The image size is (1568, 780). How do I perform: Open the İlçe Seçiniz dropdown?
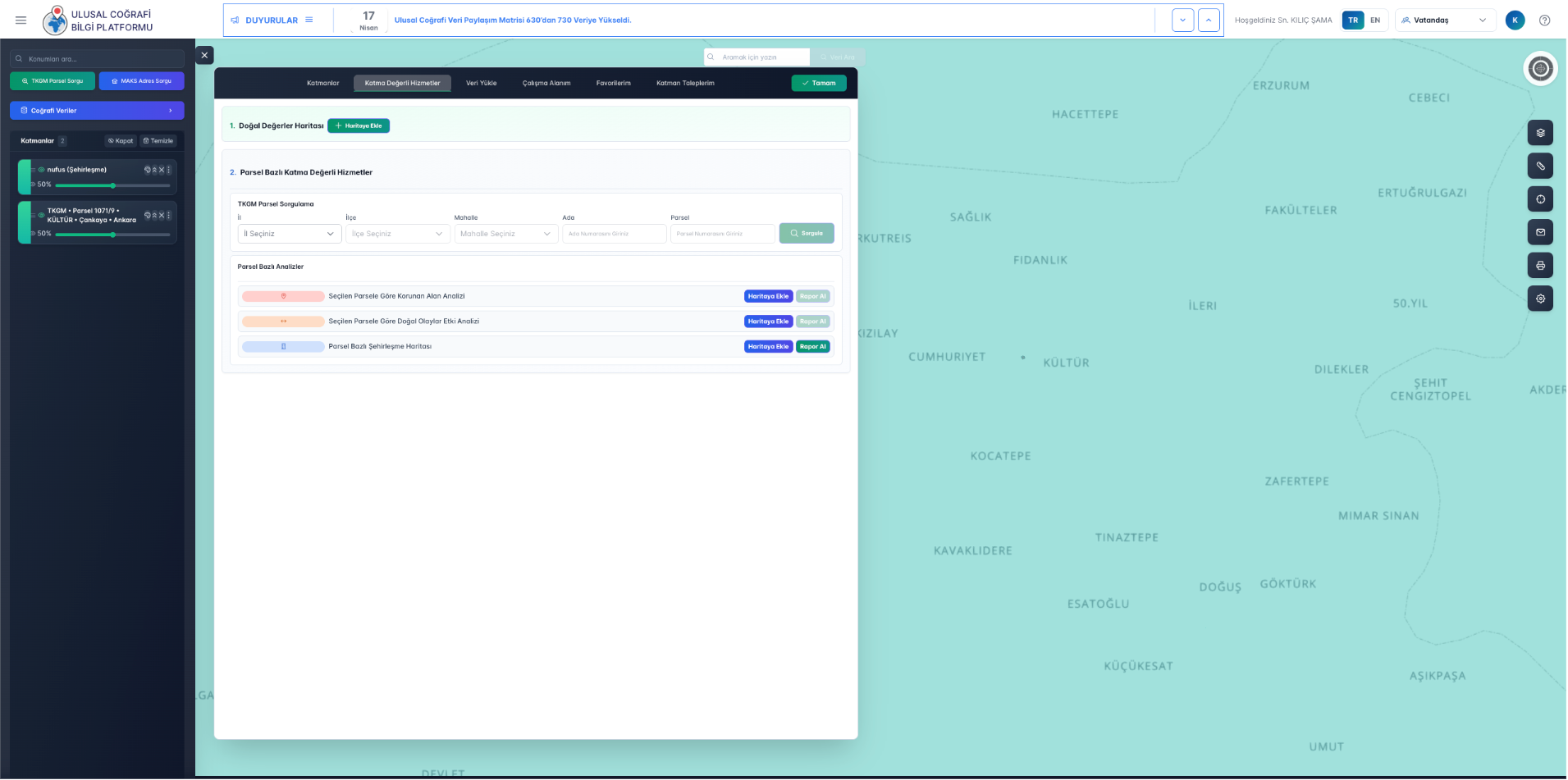(x=398, y=234)
